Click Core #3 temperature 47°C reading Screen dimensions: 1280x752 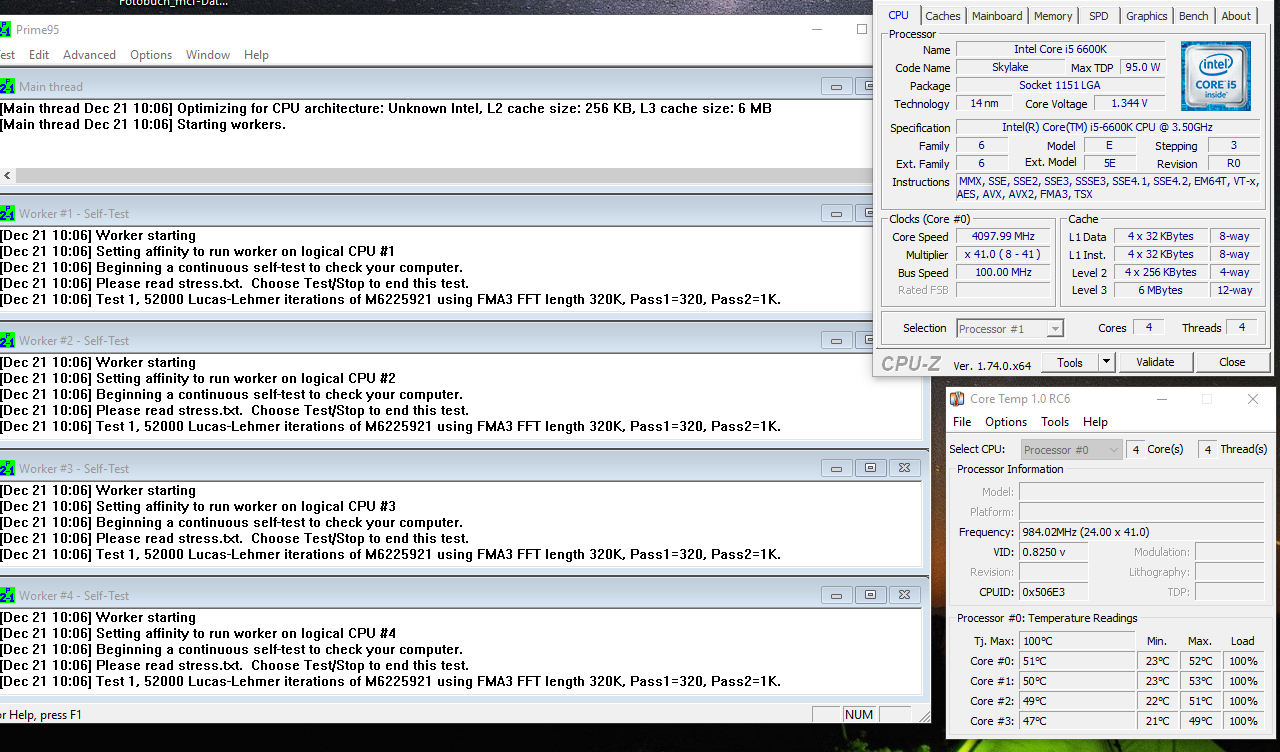click(1077, 721)
